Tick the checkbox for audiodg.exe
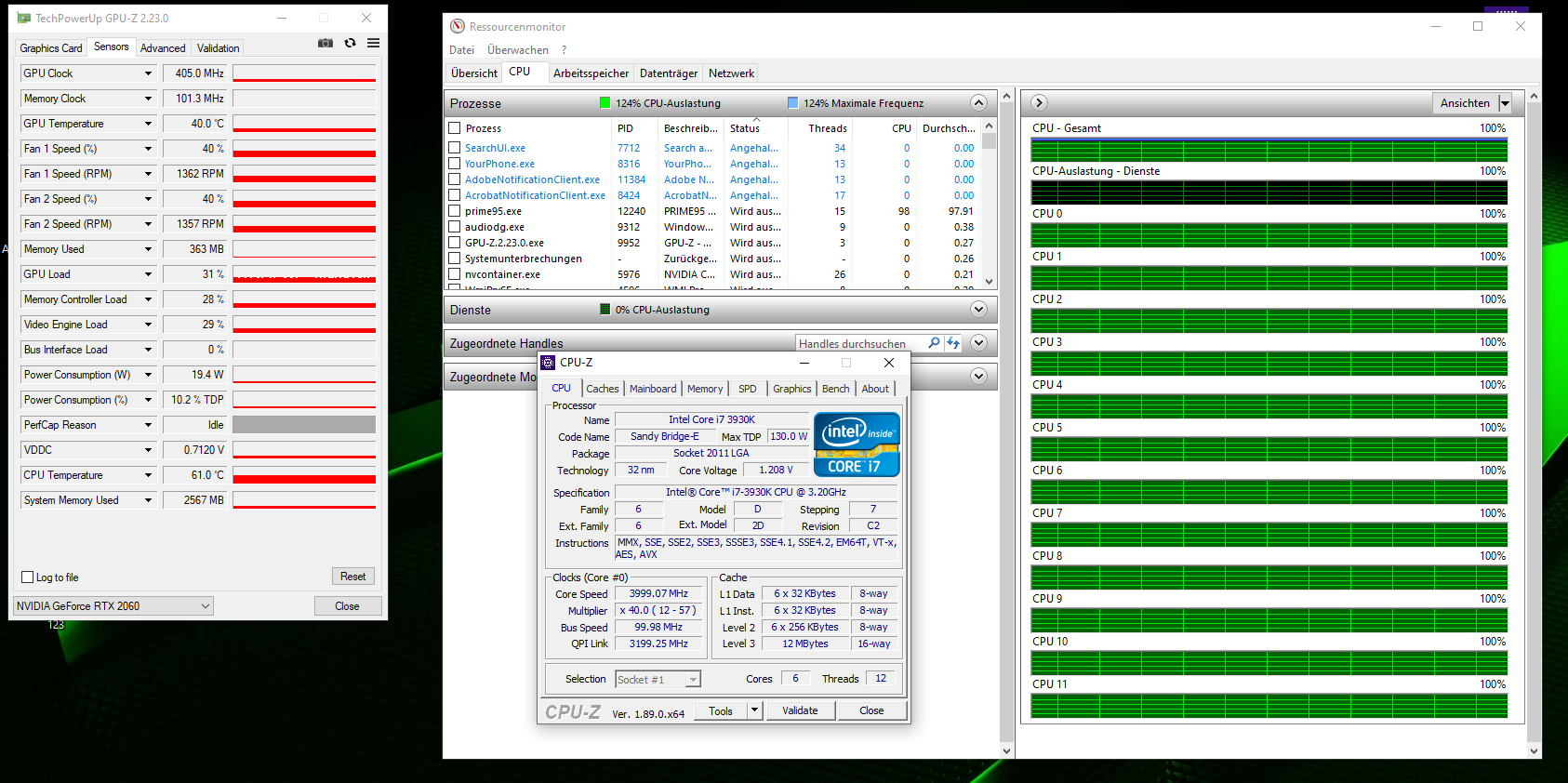The height and width of the screenshot is (783, 1568). 455,227
